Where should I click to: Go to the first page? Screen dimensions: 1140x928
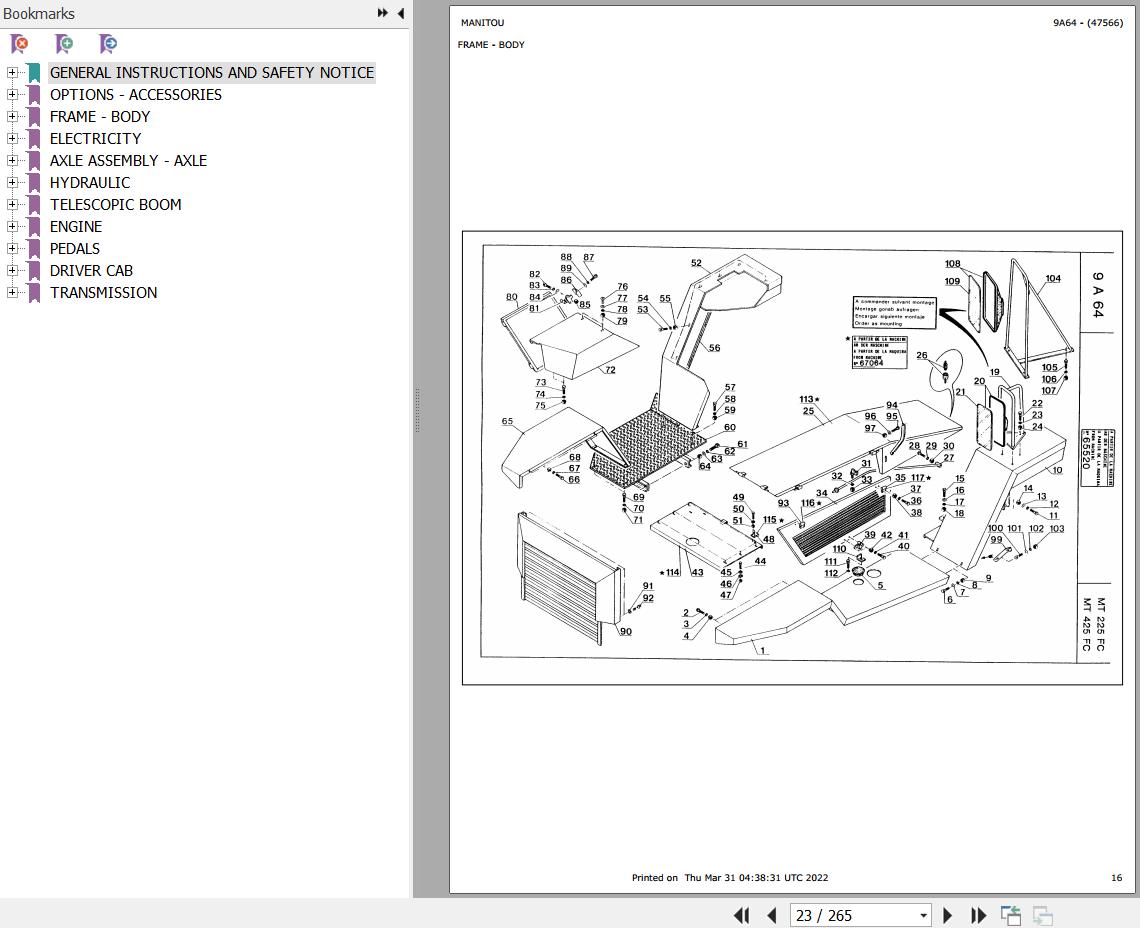[x=741, y=916]
